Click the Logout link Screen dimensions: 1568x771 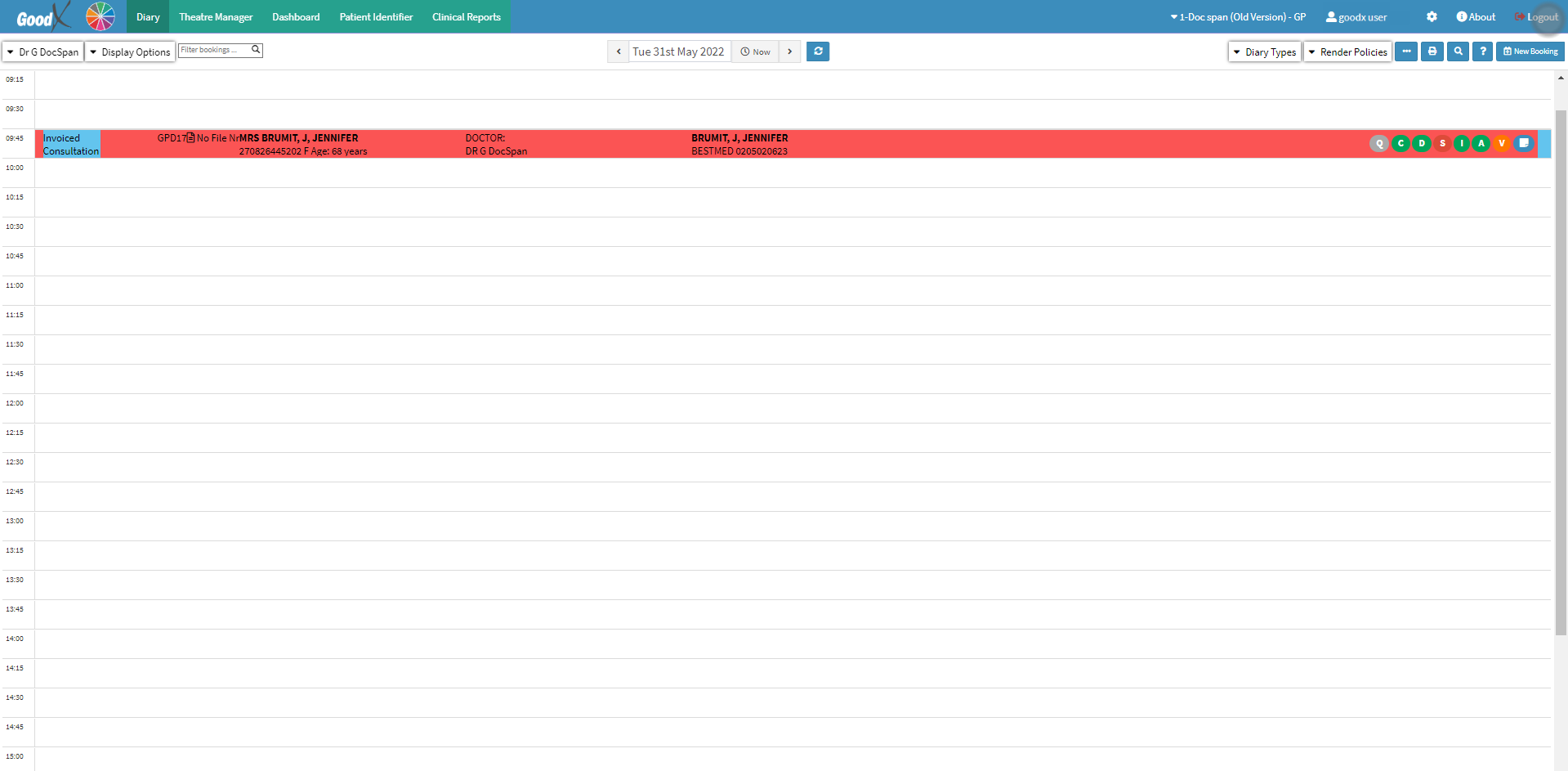(x=1536, y=16)
